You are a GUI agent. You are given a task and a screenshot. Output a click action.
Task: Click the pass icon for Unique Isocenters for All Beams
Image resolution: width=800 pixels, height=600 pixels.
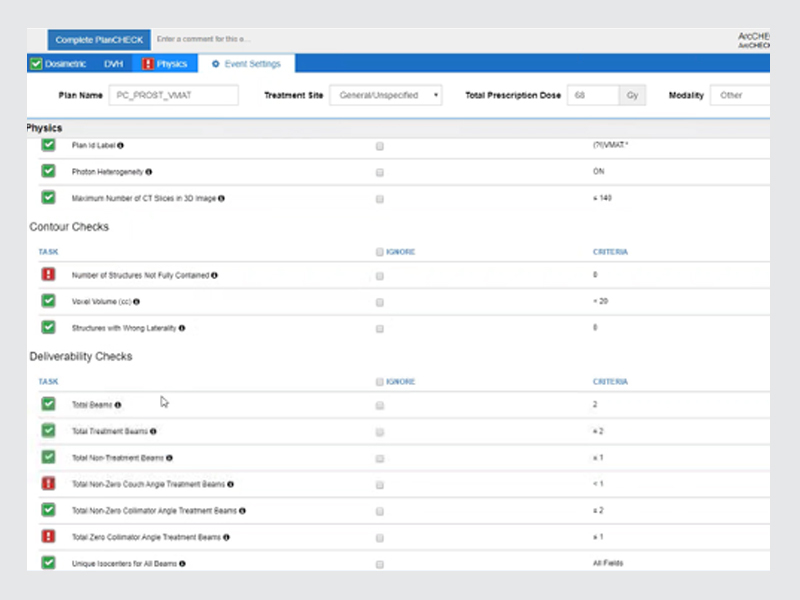[x=48, y=563]
